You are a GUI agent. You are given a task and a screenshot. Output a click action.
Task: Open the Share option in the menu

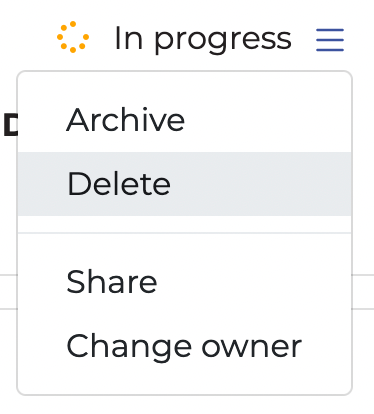click(184, 282)
